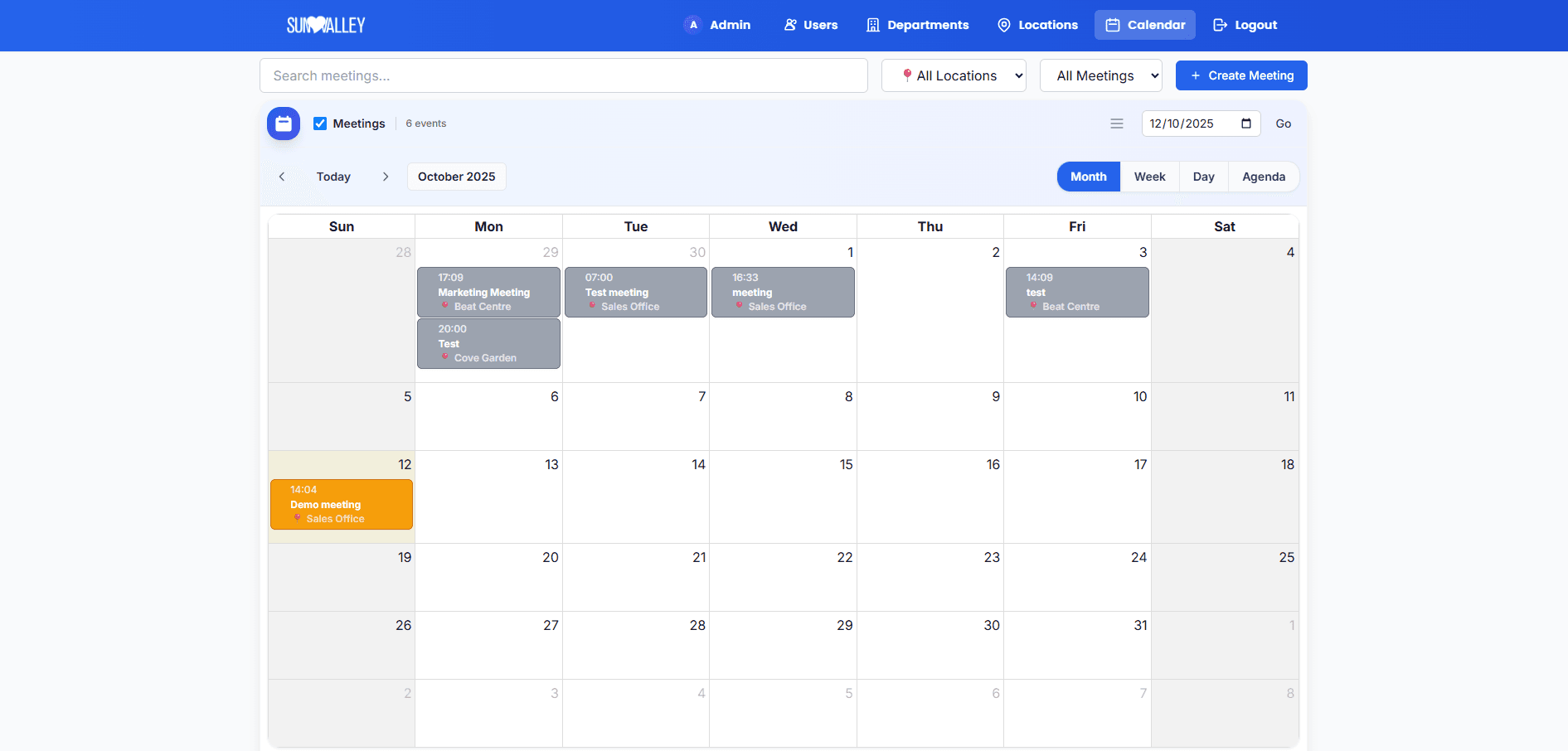The image size is (1568, 751).
Task: Switch to Agenda view
Action: (x=1264, y=177)
